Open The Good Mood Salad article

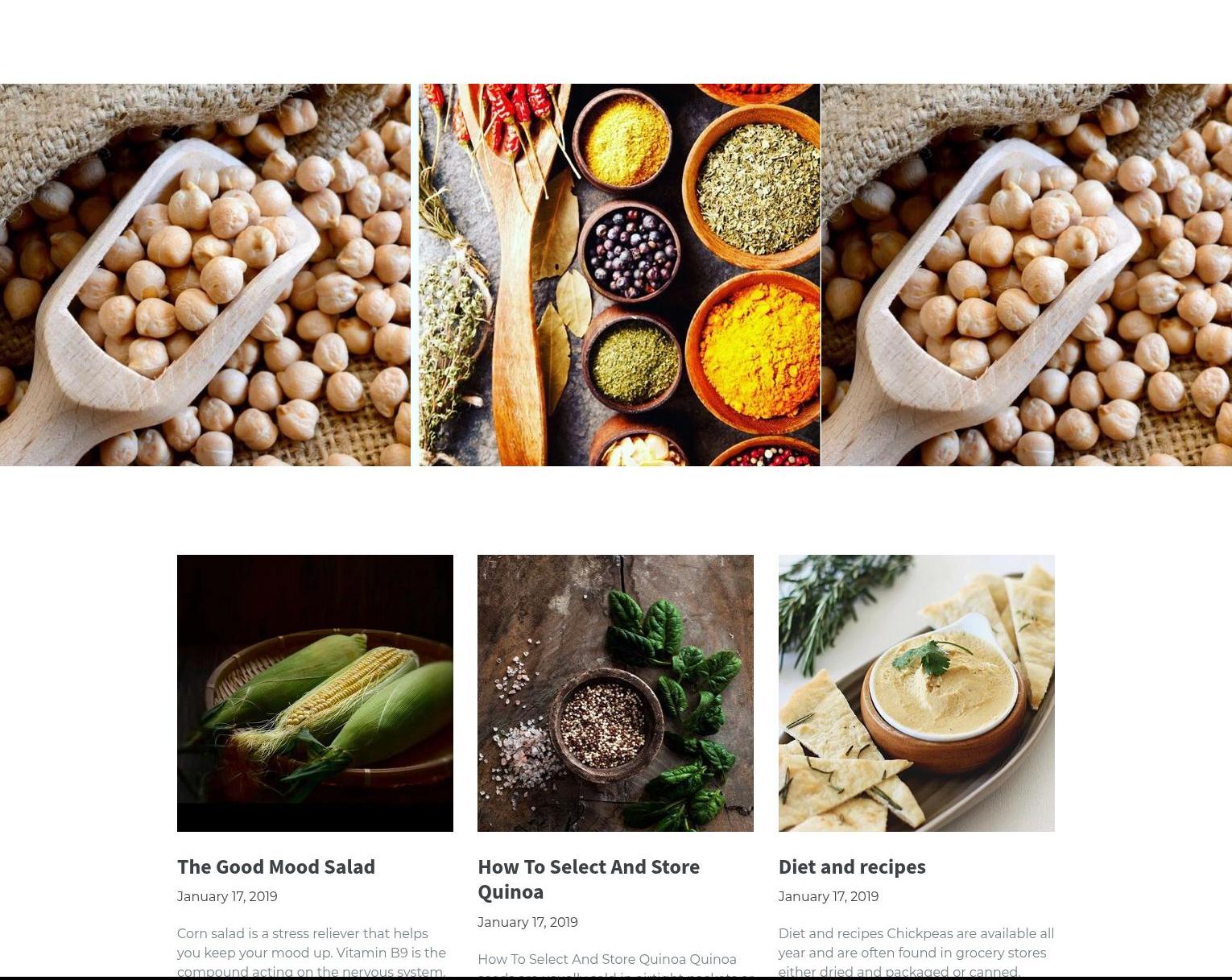point(276,866)
